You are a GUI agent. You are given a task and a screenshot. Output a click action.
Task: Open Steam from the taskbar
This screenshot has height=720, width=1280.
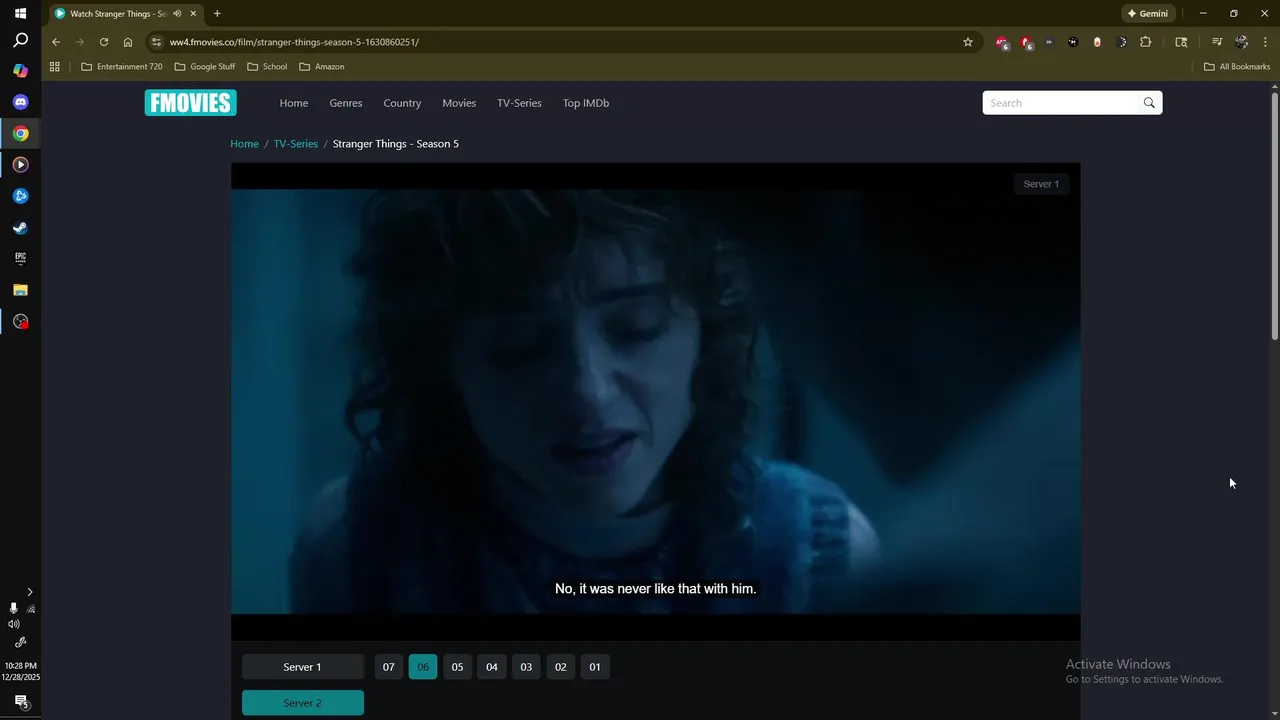20,227
